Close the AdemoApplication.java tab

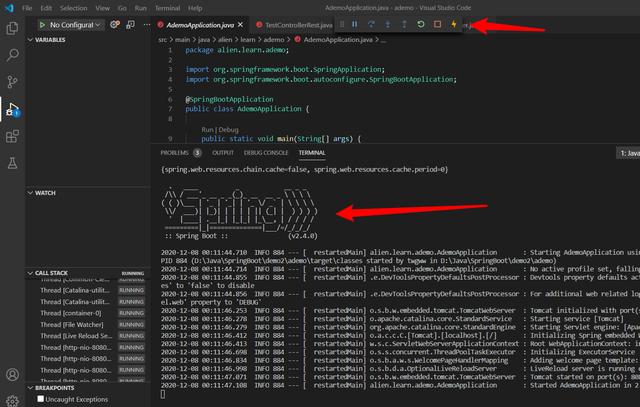coord(240,25)
